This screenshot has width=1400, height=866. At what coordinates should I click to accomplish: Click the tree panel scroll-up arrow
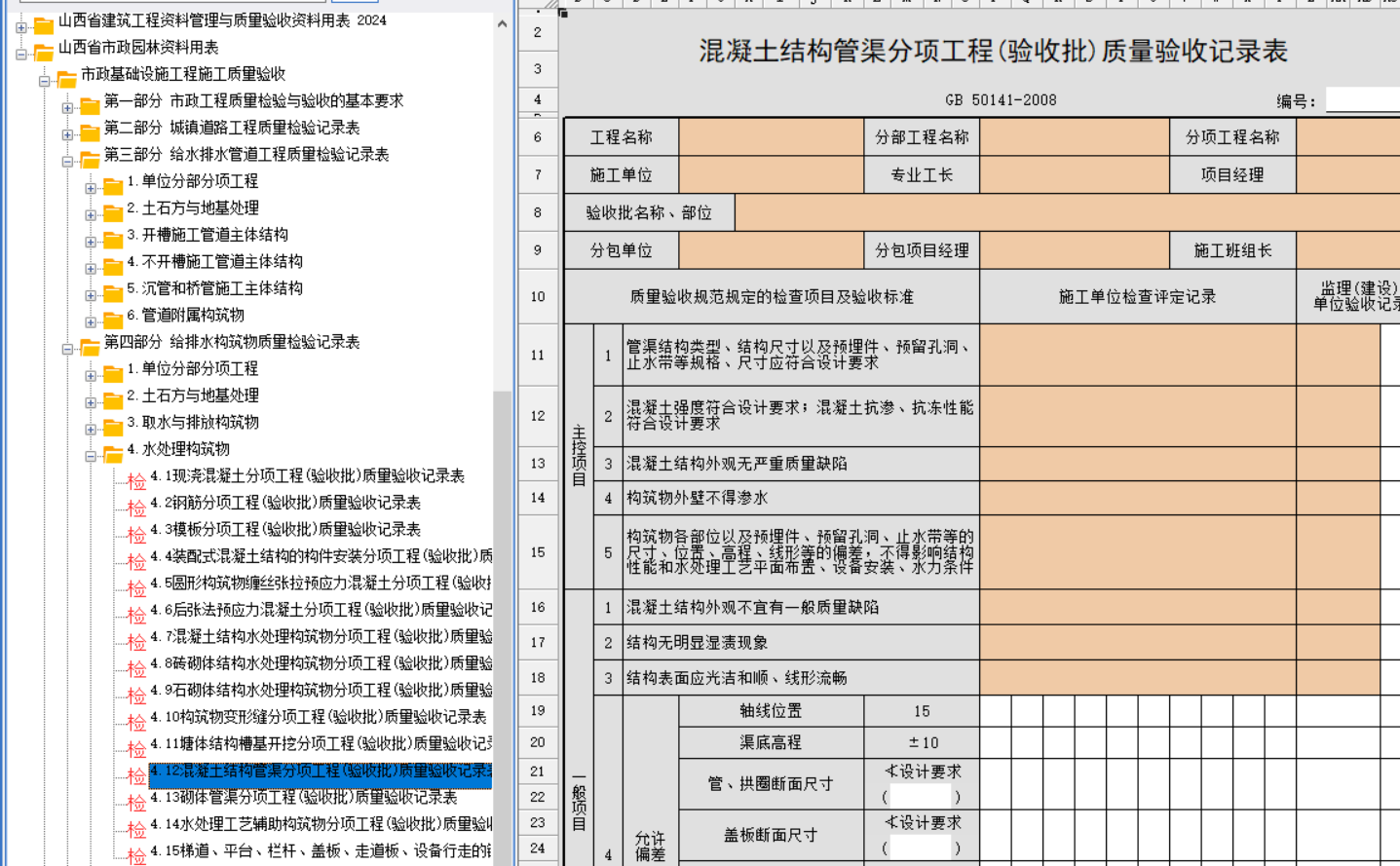pyautogui.click(x=502, y=23)
